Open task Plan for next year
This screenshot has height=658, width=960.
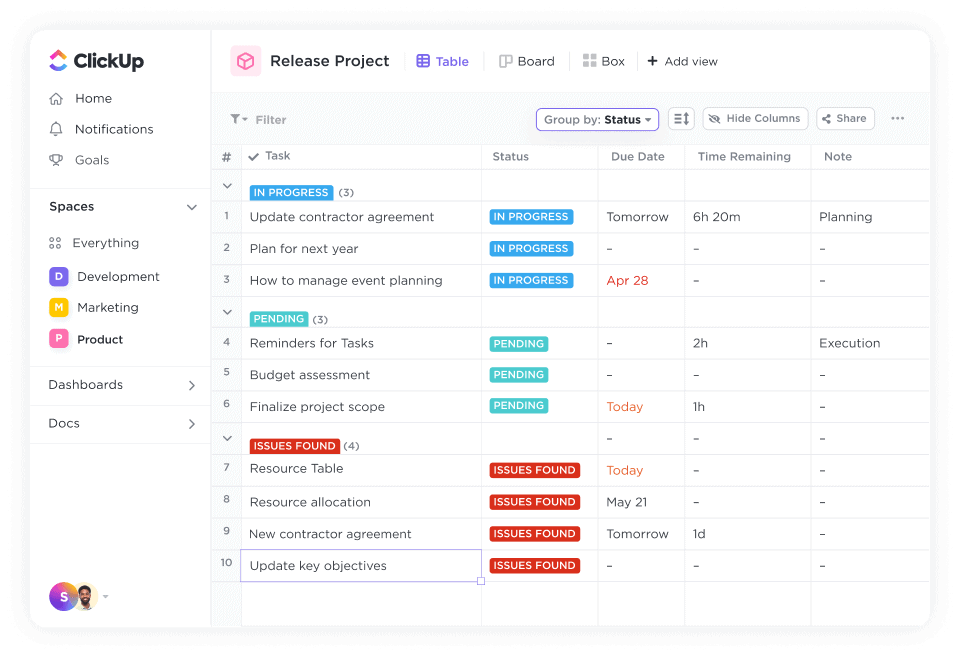click(x=304, y=249)
